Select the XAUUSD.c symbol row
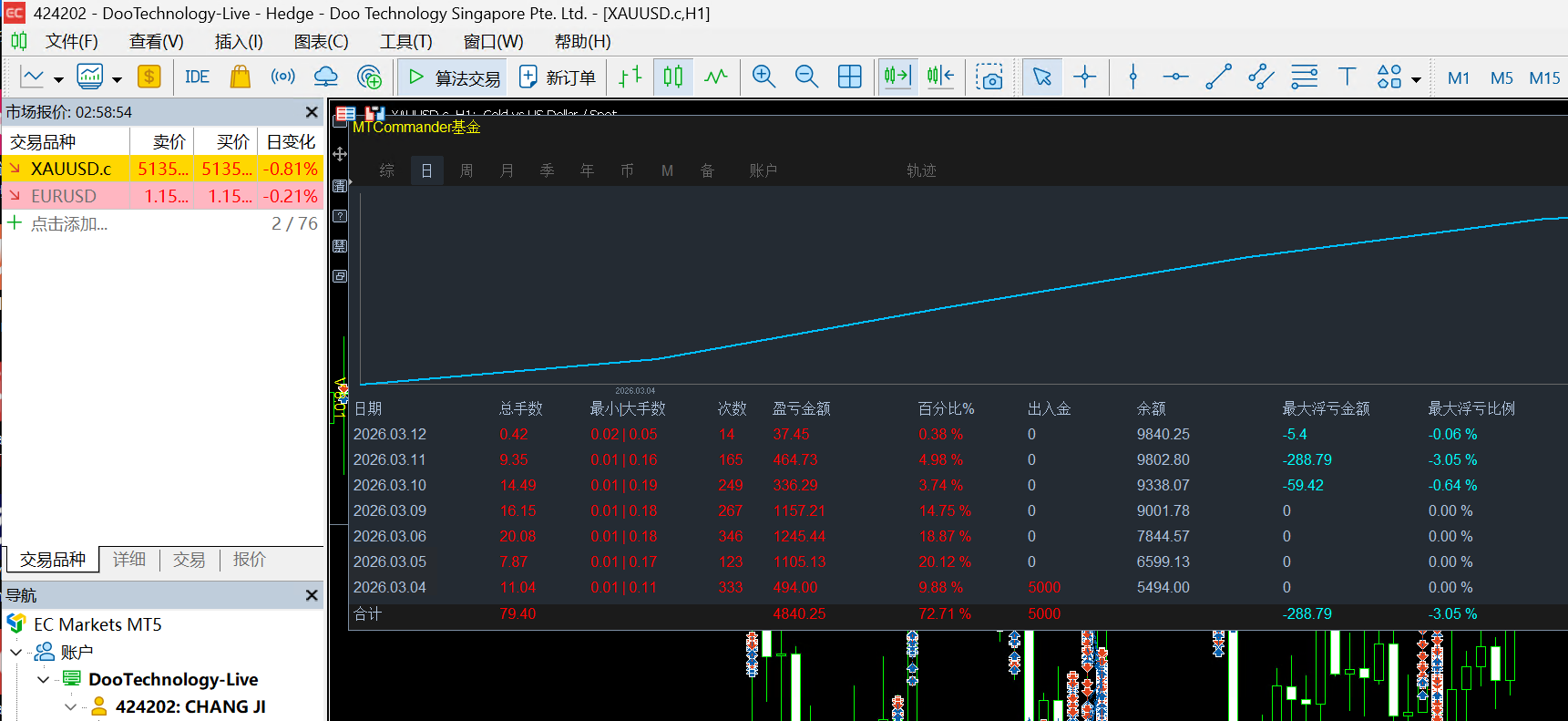The image size is (1568, 721). [163, 169]
